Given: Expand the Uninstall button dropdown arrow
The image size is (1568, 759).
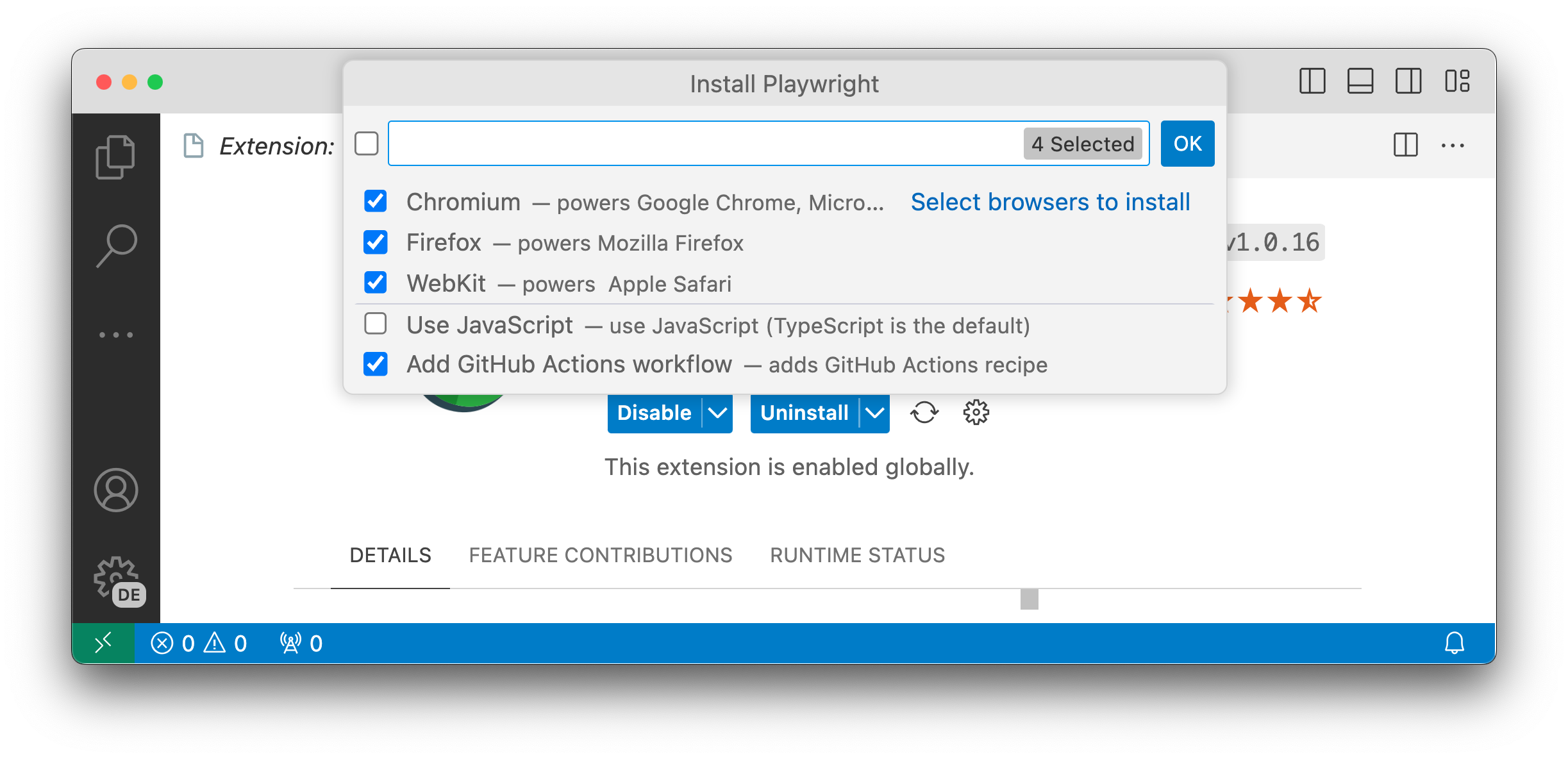Looking at the screenshot, I should (x=874, y=413).
